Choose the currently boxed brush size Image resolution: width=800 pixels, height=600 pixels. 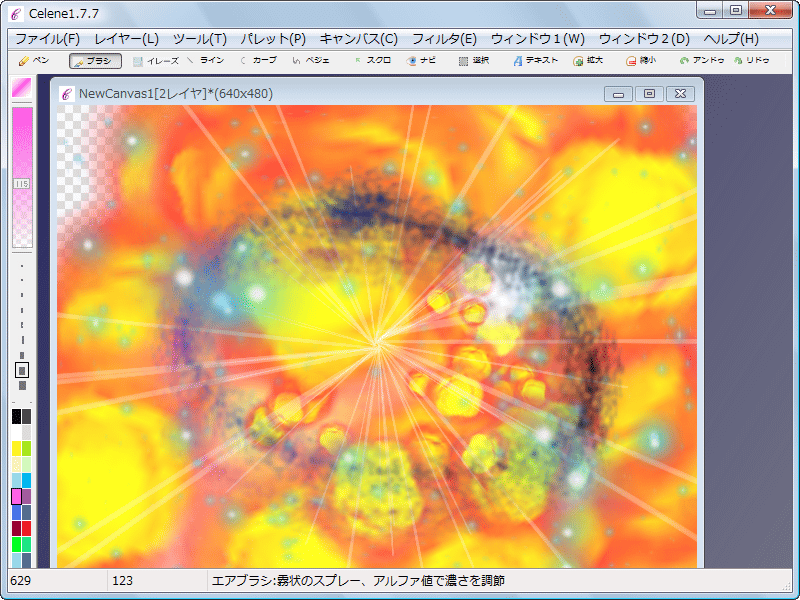[x=22, y=370]
